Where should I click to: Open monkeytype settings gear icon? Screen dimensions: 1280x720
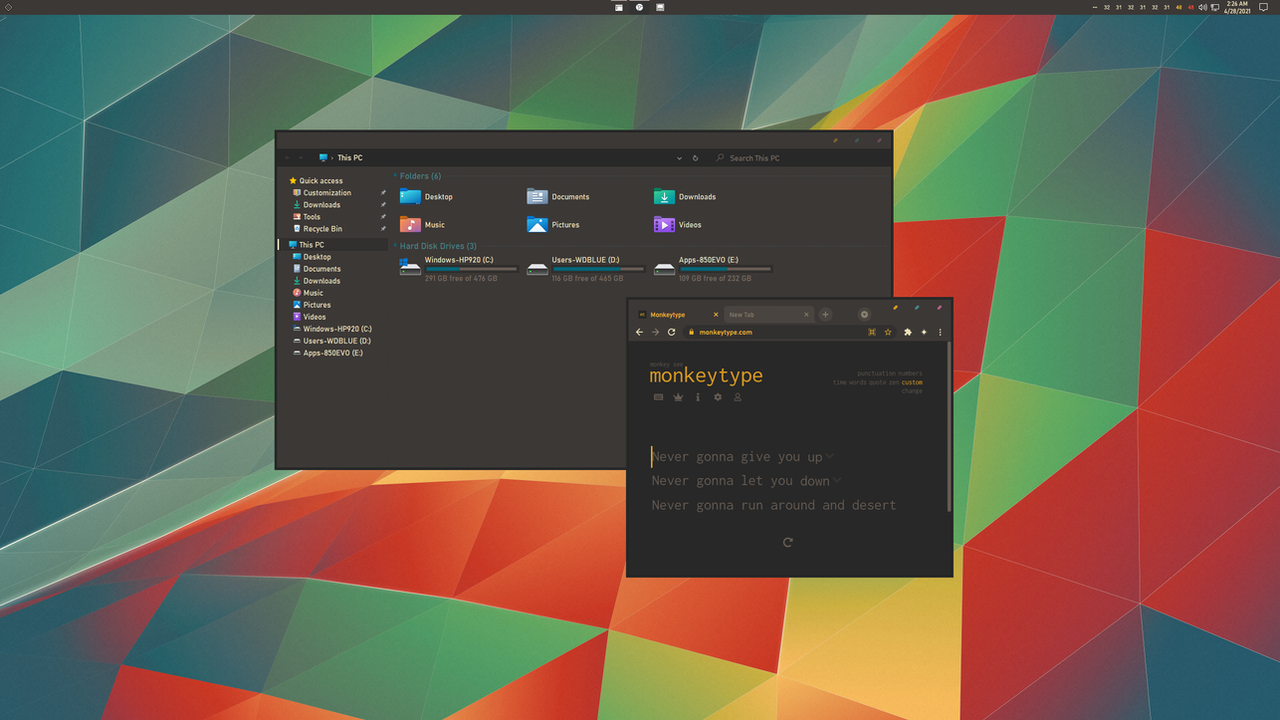[x=717, y=397]
